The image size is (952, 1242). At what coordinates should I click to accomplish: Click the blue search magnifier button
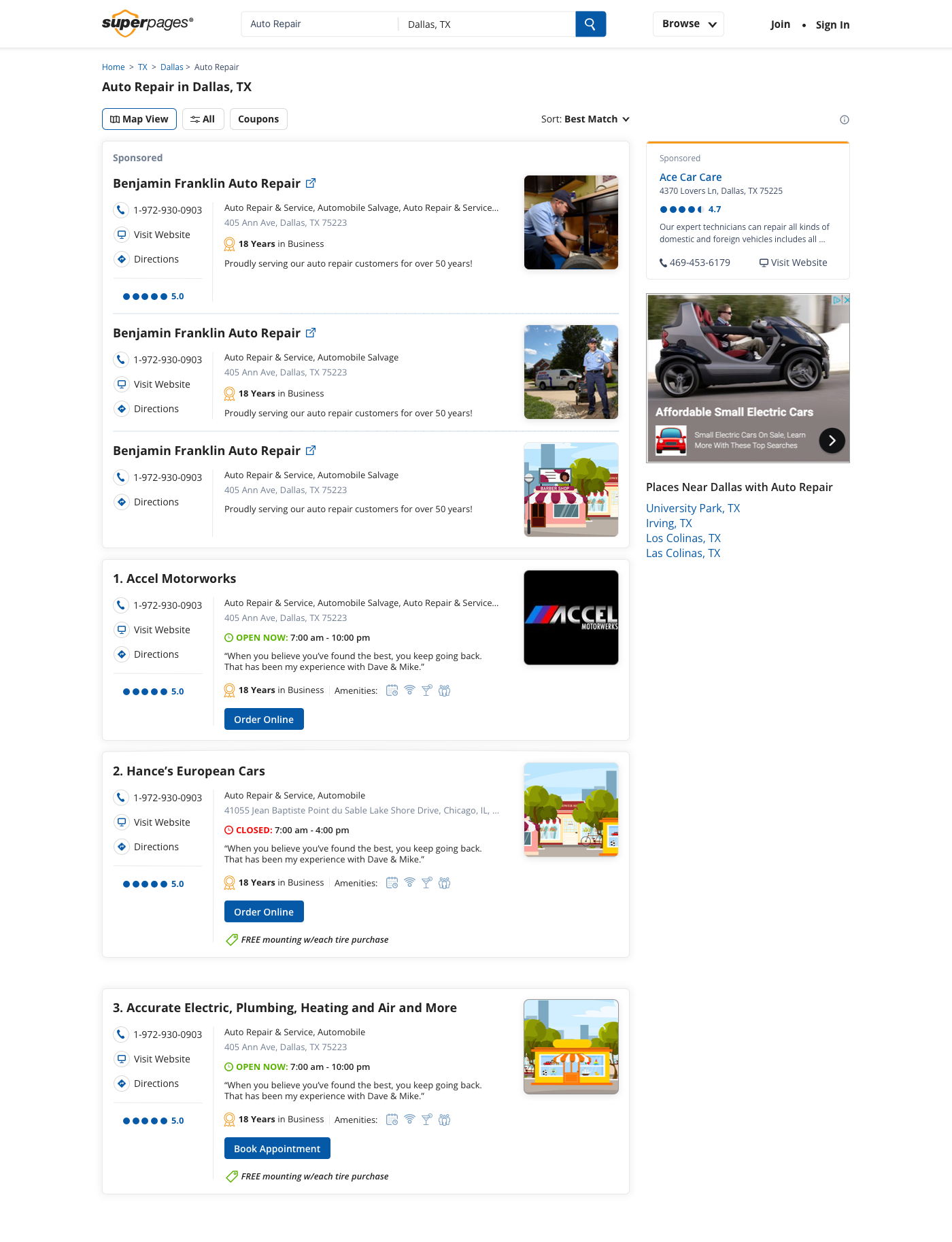point(590,24)
